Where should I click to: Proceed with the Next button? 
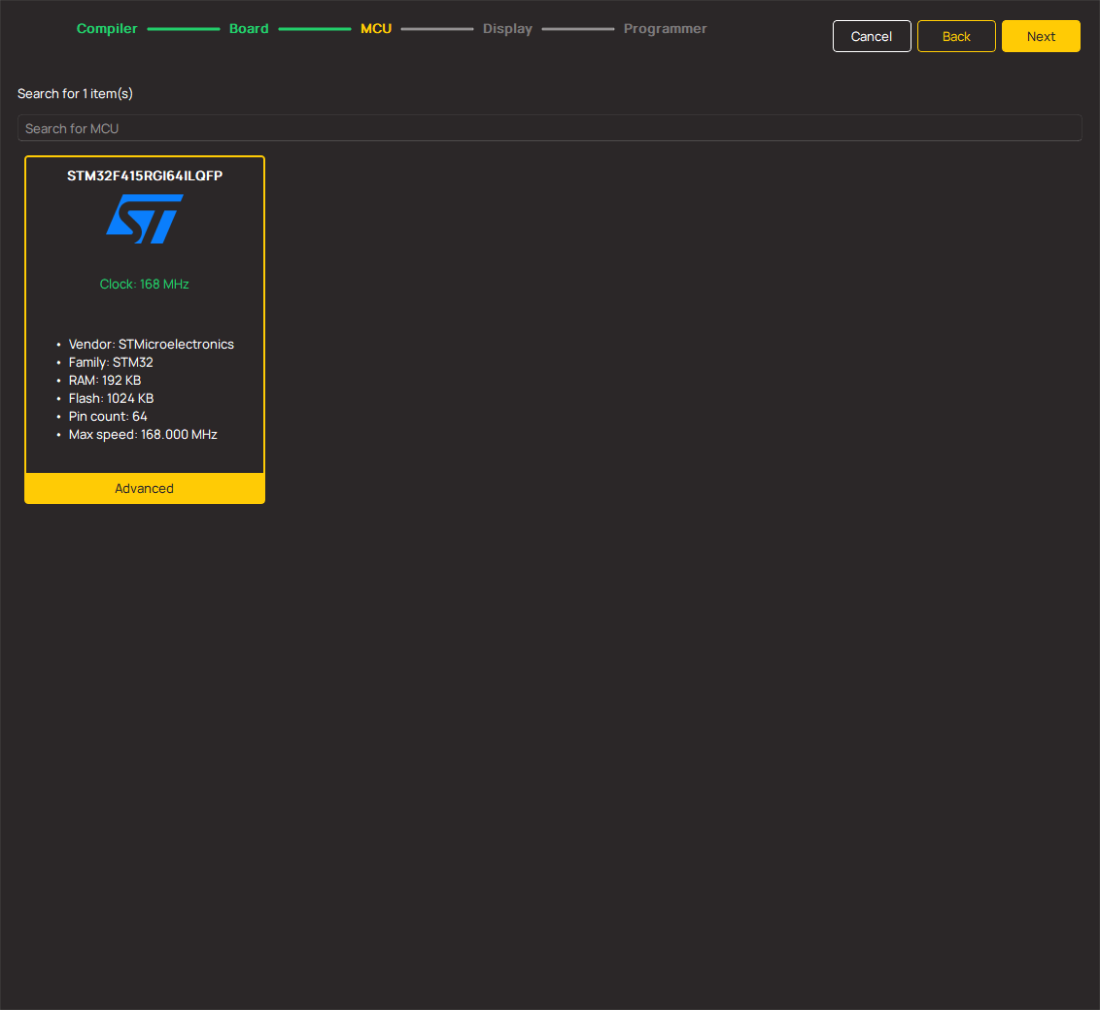[x=1040, y=36]
